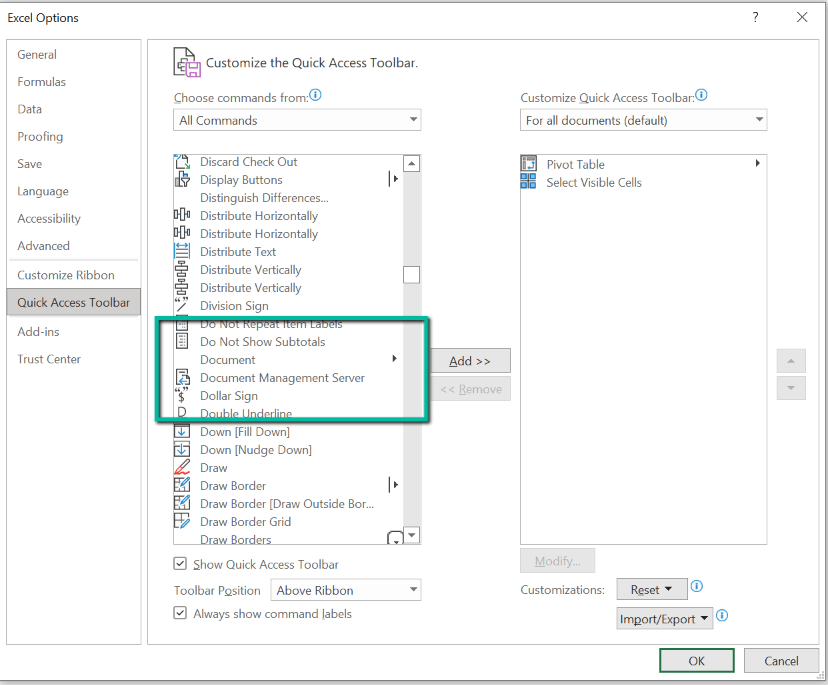Click the Draw Border Grid icon
828x685 pixels.
(182, 521)
